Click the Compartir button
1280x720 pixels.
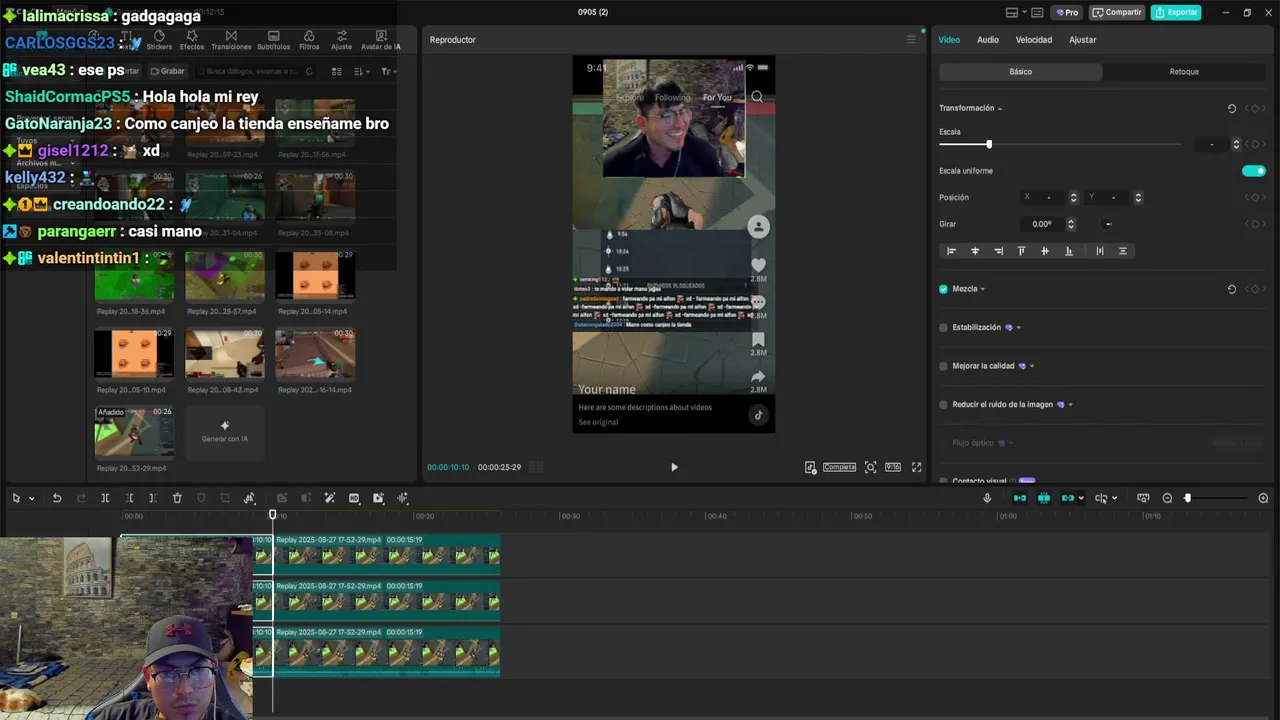(1116, 12)
